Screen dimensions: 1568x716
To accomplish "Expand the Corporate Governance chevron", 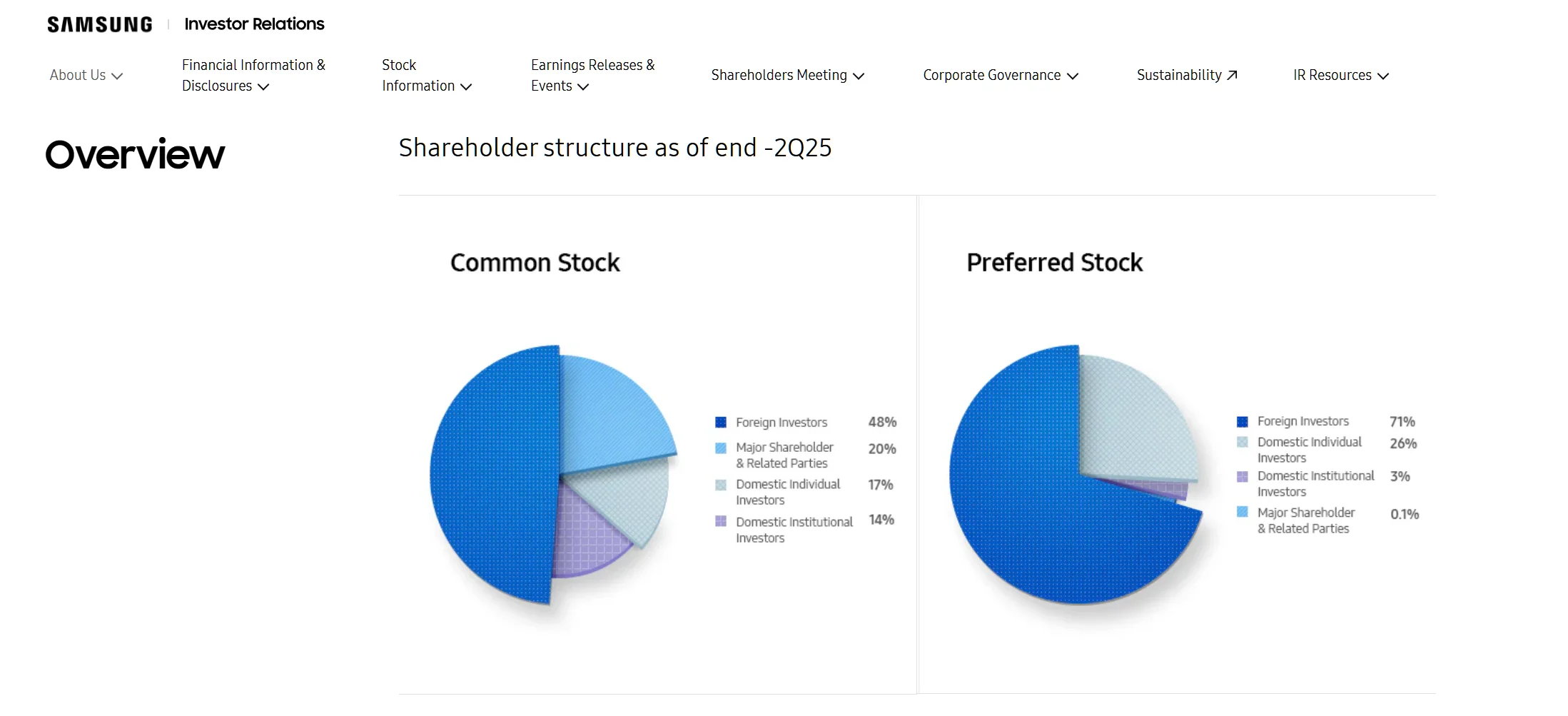I will pyautogui.click(x=1072, y=76).
